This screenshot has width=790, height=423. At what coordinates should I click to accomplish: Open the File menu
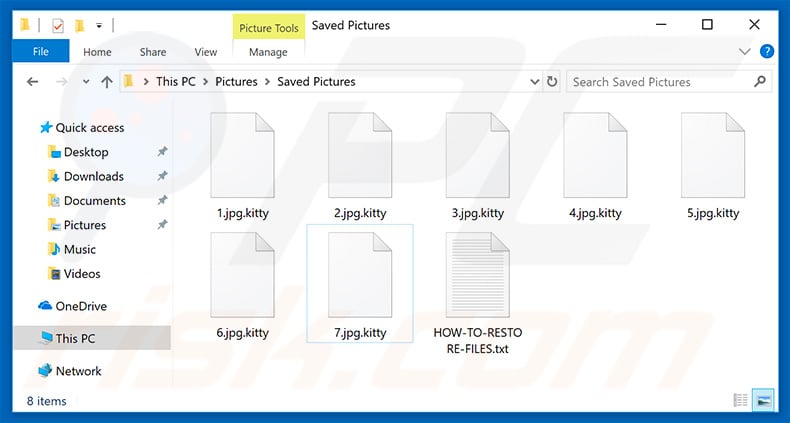coord(41,51)
